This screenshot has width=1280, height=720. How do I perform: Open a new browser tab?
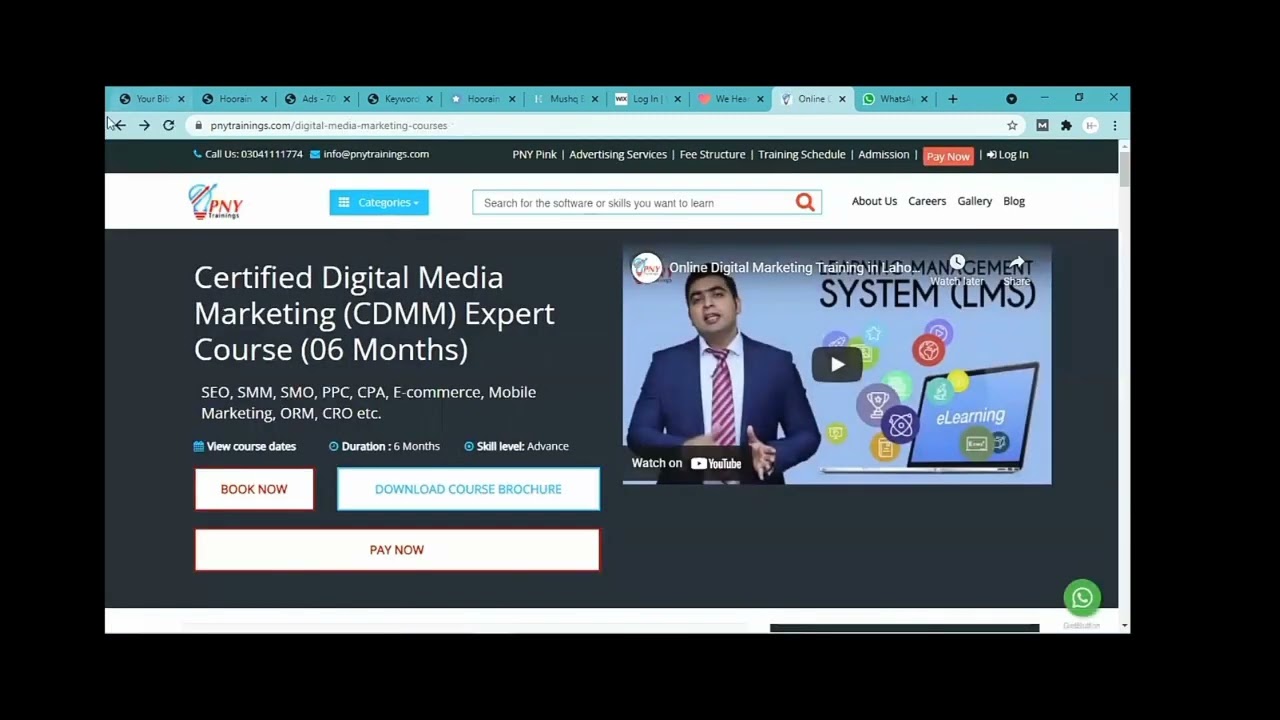[952, 99]
